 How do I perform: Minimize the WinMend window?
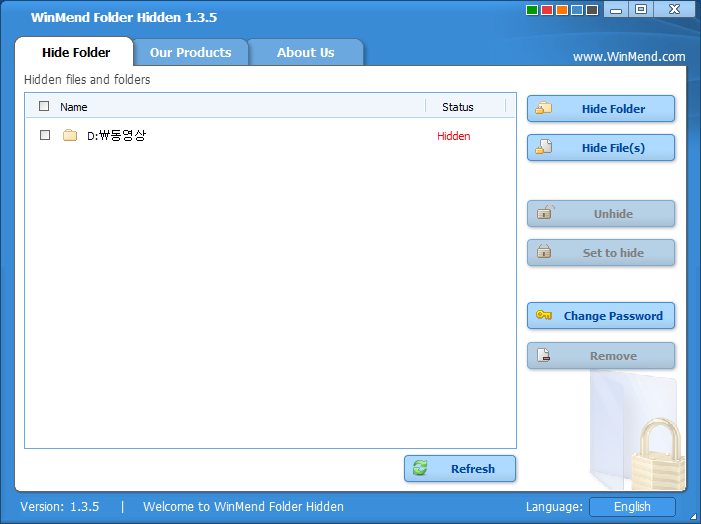click(616, 9)
